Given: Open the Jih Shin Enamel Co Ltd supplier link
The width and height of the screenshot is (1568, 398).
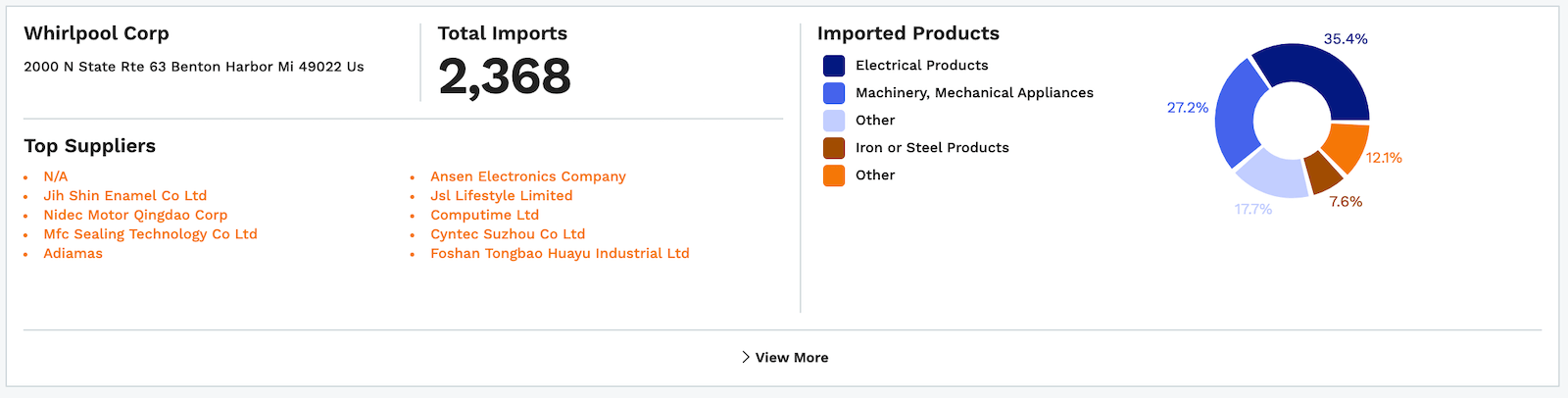Looking at the screenshot, I should coord(124,195).
